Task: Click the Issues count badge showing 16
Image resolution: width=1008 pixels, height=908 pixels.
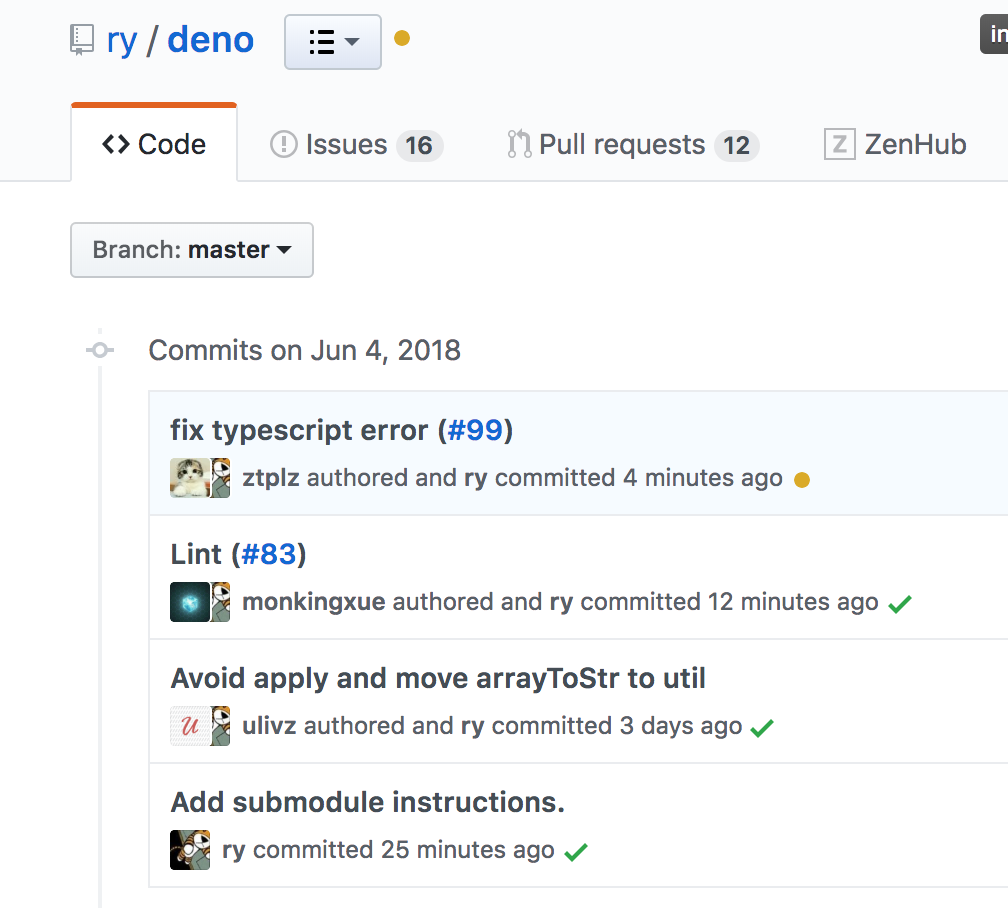Action: click(x=419, y=145)
